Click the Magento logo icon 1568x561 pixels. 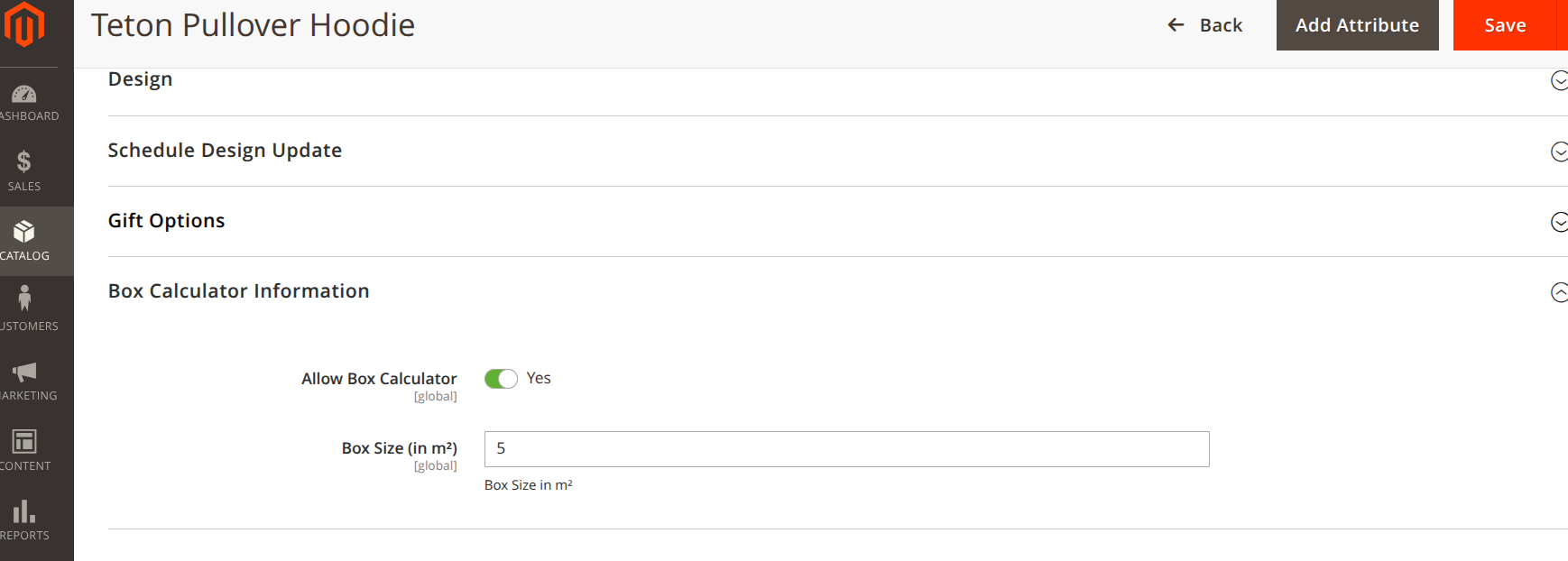24,24
